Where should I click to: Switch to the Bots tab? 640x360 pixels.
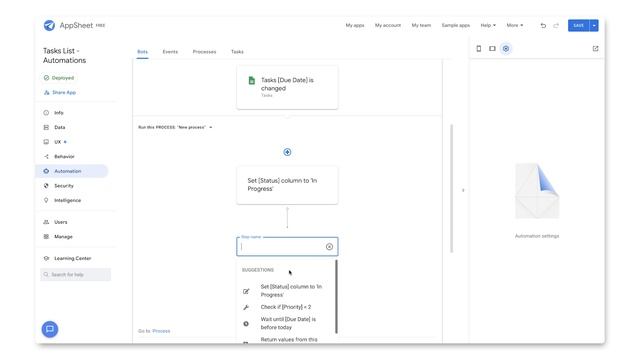click(x=142, y=52)
